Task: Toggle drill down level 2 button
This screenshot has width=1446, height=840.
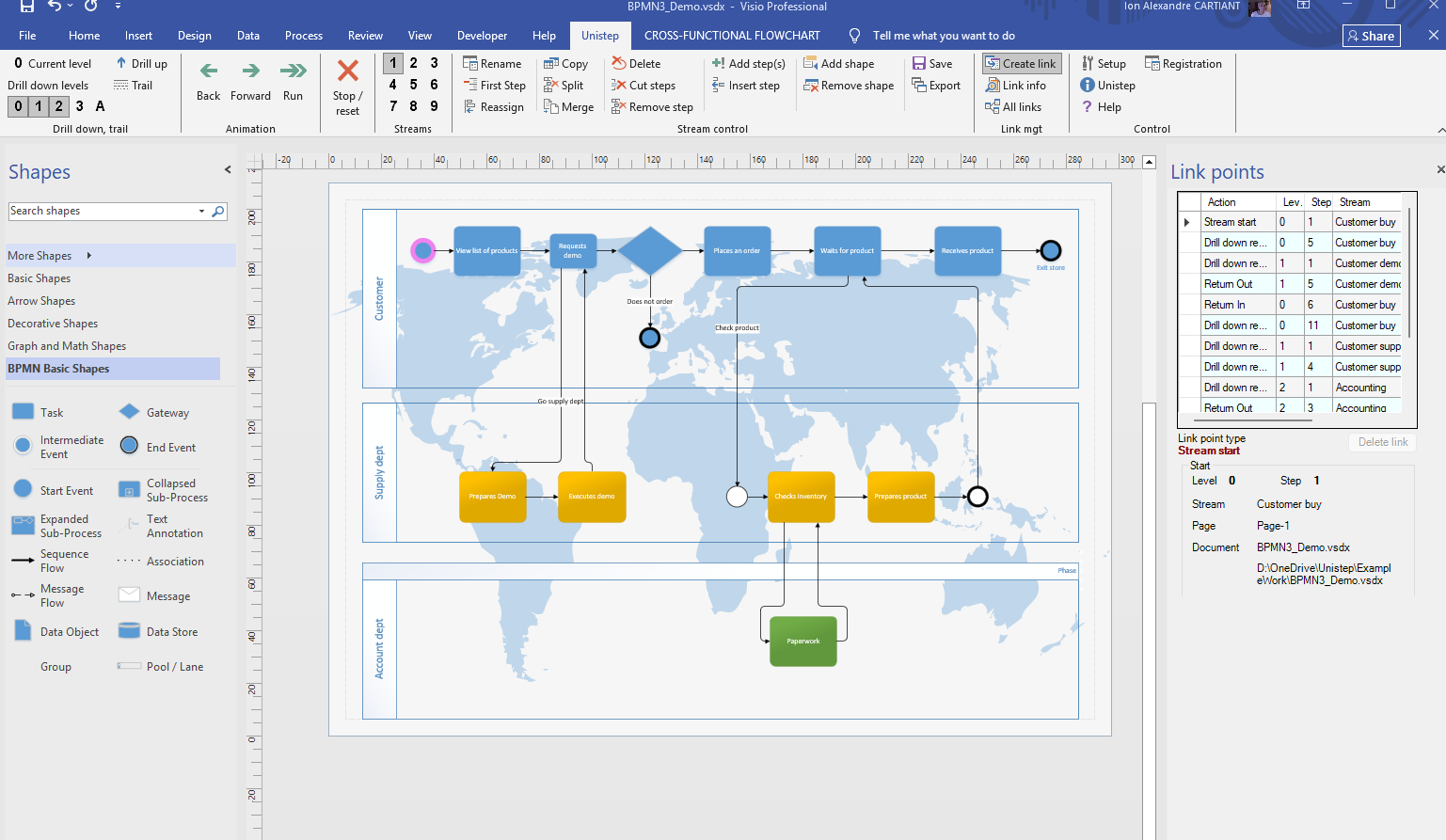Action: tap(58, 106)
